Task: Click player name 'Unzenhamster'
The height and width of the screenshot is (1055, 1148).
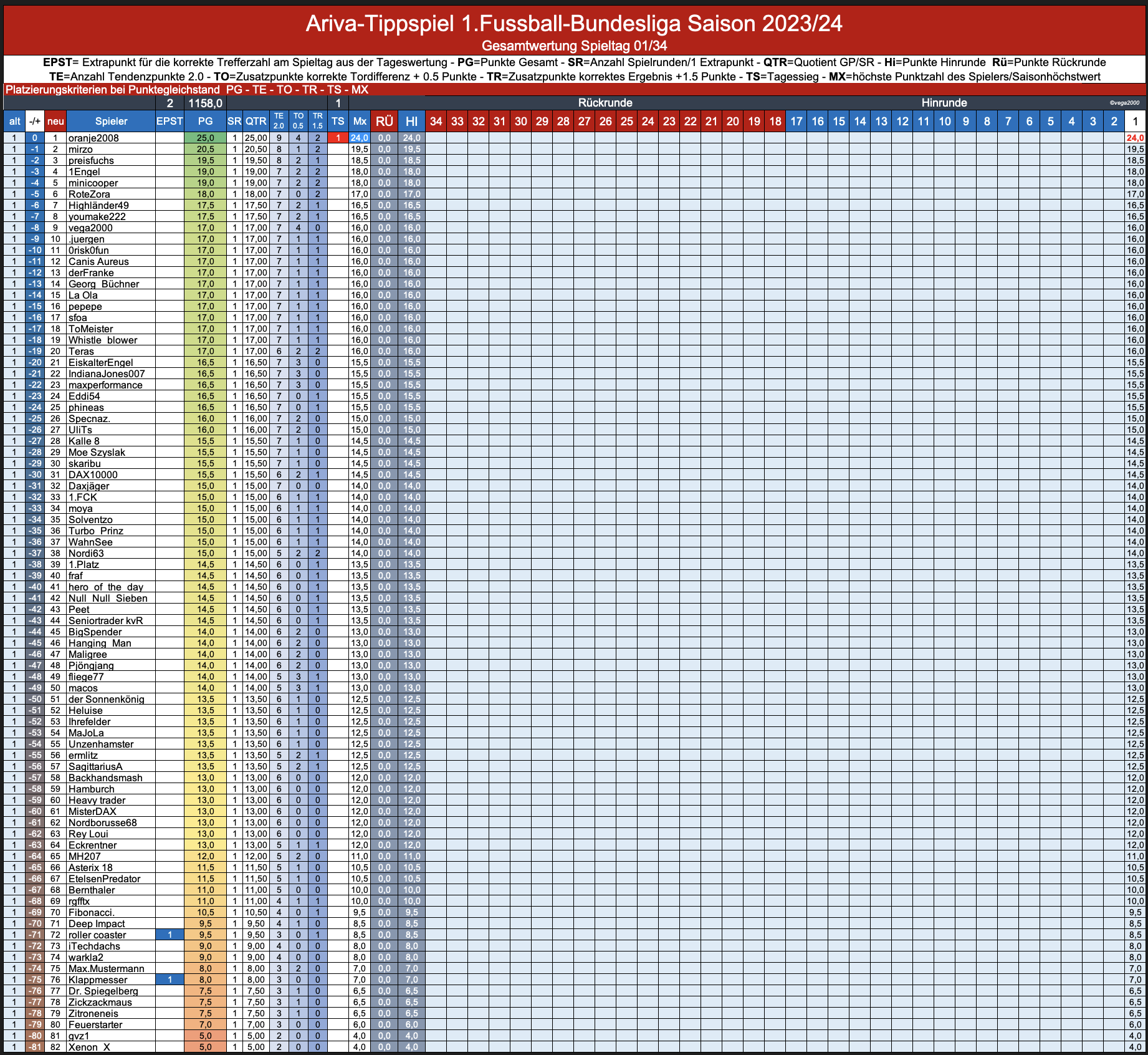Action: click(101, 744)
